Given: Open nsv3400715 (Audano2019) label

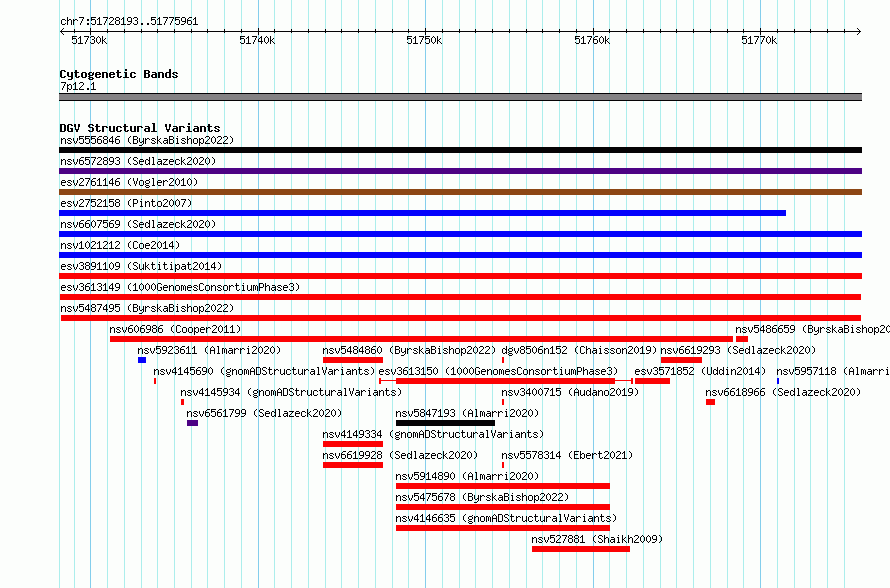Looking at the screenshot, I should [x=570, y=392].
